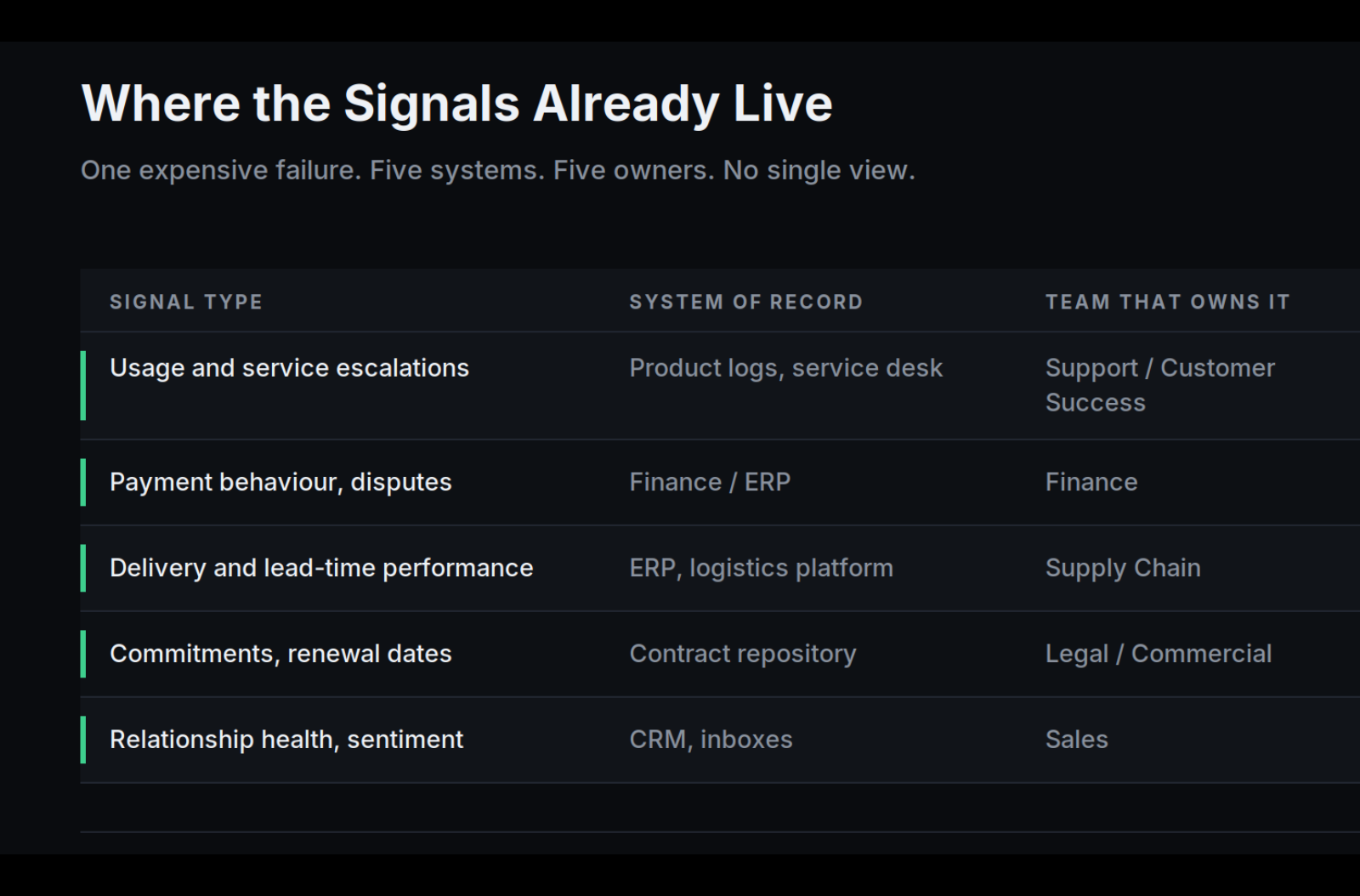Select 'Commitments, renewal dates' row label
The width and height of the screenshot is (1360, 896).
pos(280,654)
